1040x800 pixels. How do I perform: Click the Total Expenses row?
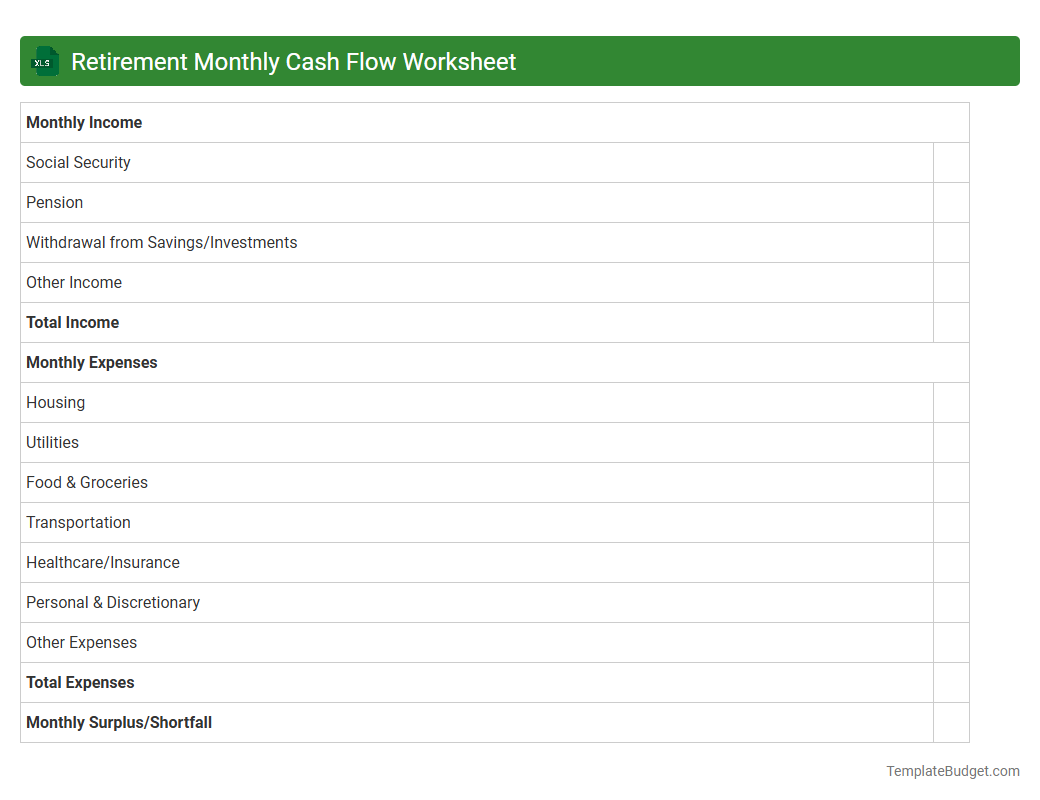[x=80, y=682]
